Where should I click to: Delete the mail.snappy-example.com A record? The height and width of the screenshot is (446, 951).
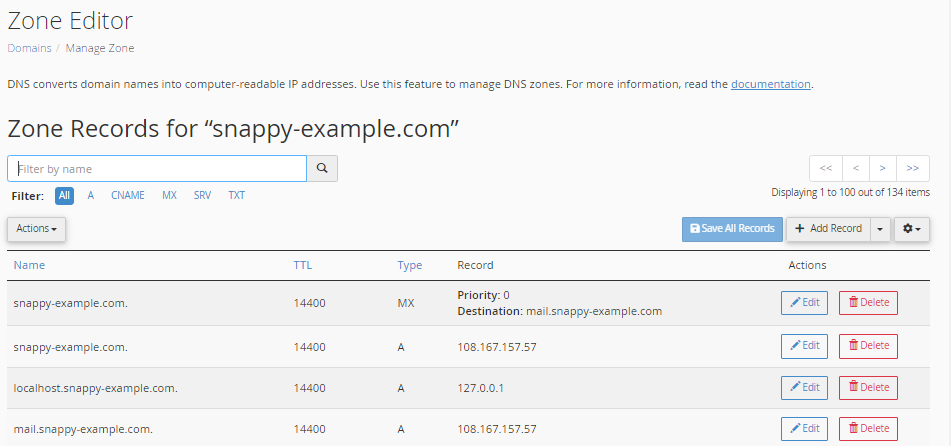[x=868, y=428]
